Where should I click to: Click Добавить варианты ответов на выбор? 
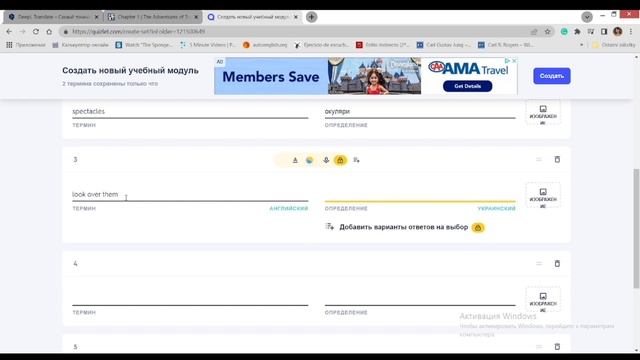[x=403, y=227]
